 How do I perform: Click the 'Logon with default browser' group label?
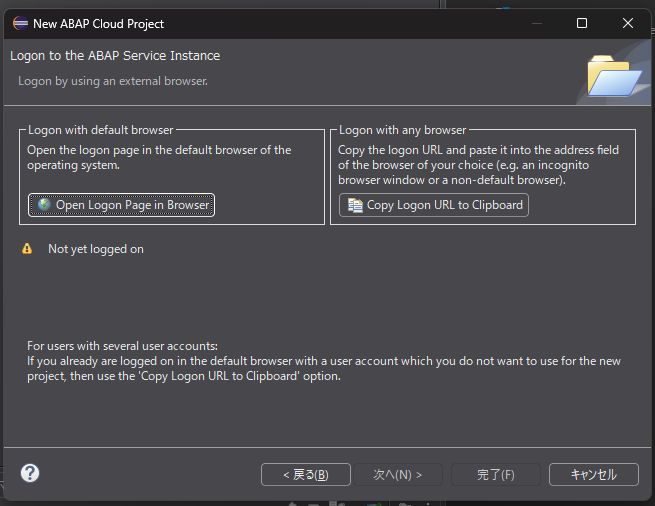tap(100, 130)
